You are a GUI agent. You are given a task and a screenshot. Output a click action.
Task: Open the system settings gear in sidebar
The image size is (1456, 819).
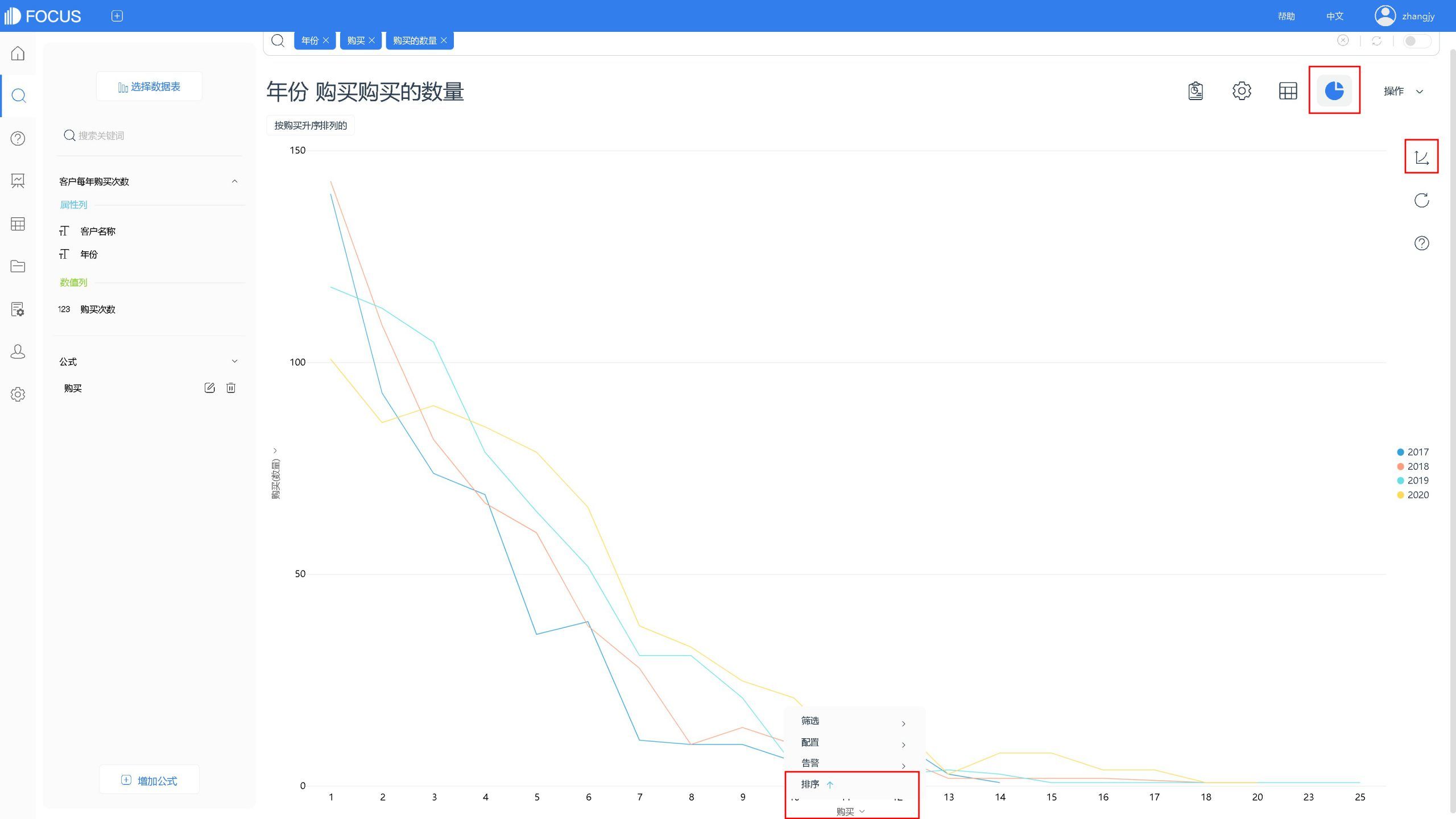click(18, 394)
